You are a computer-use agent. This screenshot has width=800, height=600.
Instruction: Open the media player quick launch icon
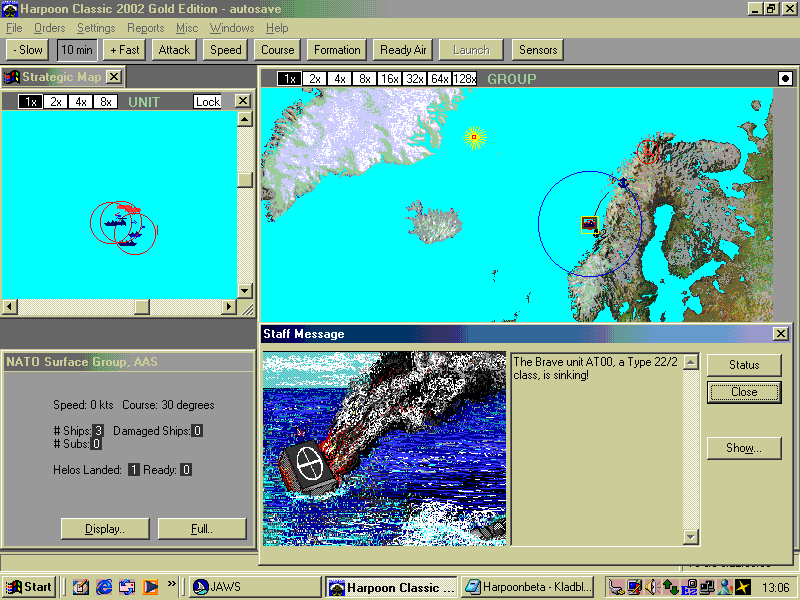click(150, 587)
